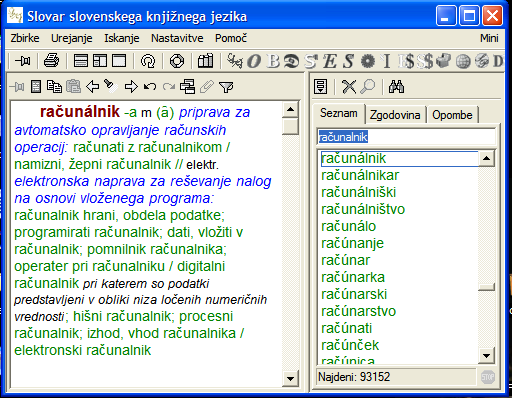The image size is (512, 398).
Task: Click the paste clipboard icon
Action: (x=73, y=87)
